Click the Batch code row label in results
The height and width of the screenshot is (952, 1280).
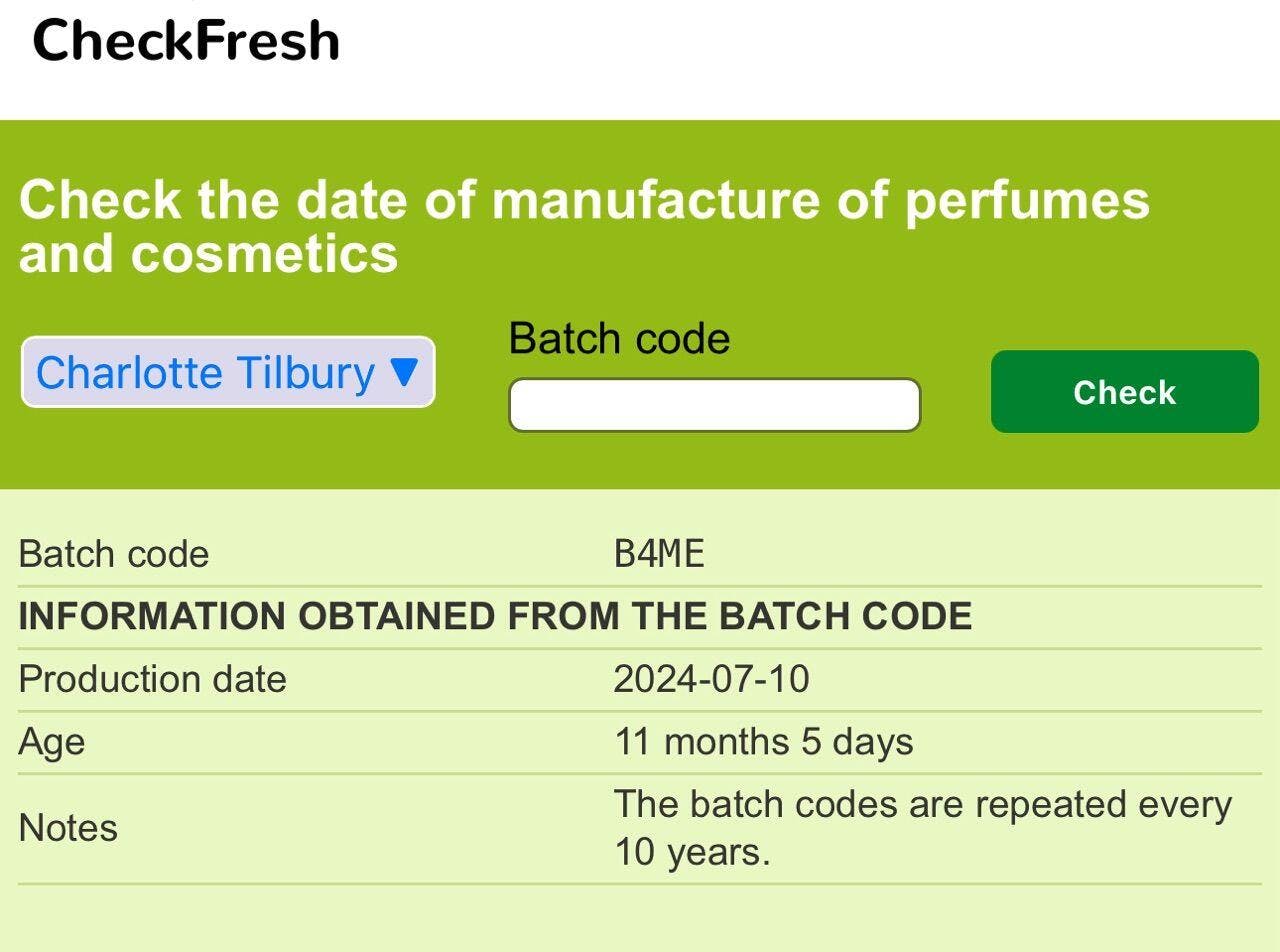pos(114,554)
